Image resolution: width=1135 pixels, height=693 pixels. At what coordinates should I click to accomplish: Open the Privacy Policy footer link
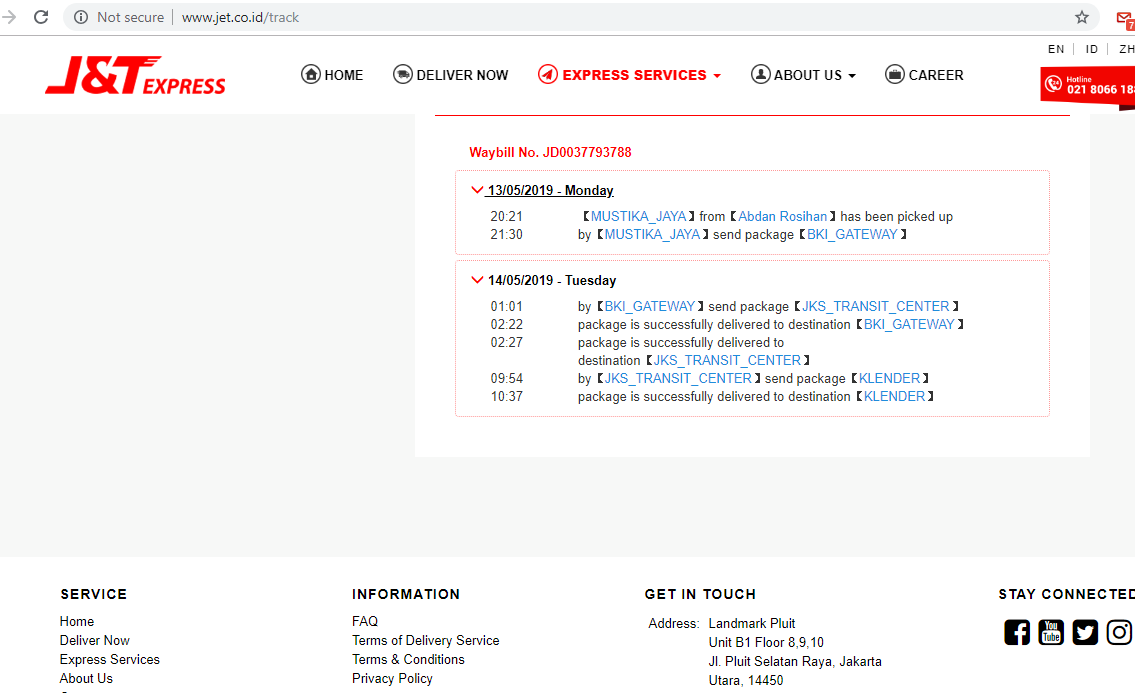click(x=392, y=678)
